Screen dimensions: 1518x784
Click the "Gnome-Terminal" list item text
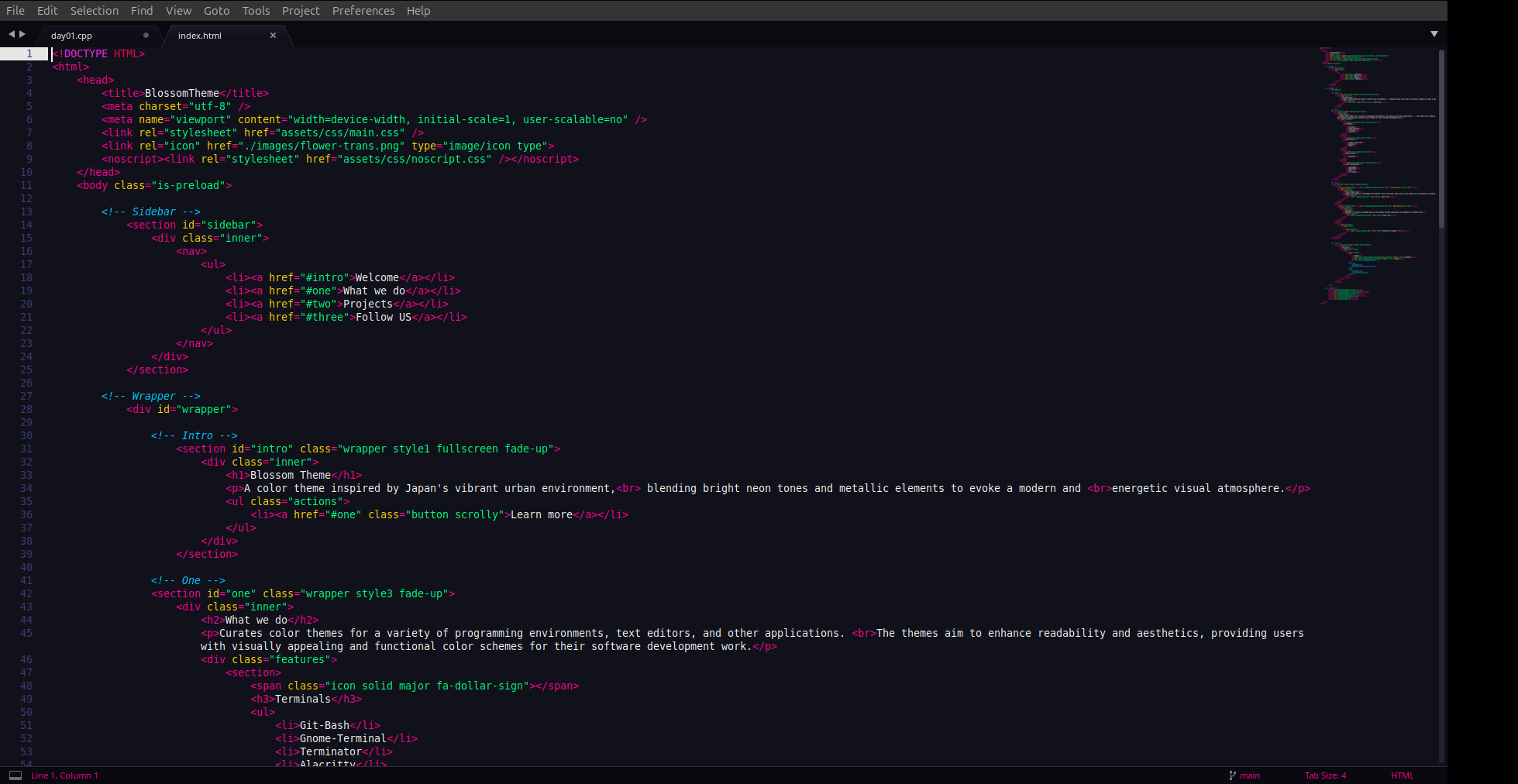click(x=343, y=738)
